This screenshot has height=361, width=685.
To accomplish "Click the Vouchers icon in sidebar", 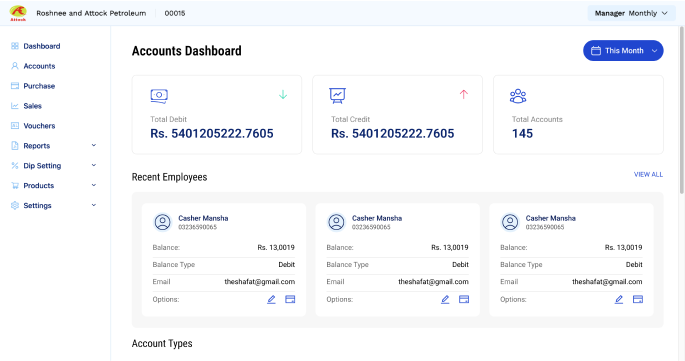I will 15,125.
